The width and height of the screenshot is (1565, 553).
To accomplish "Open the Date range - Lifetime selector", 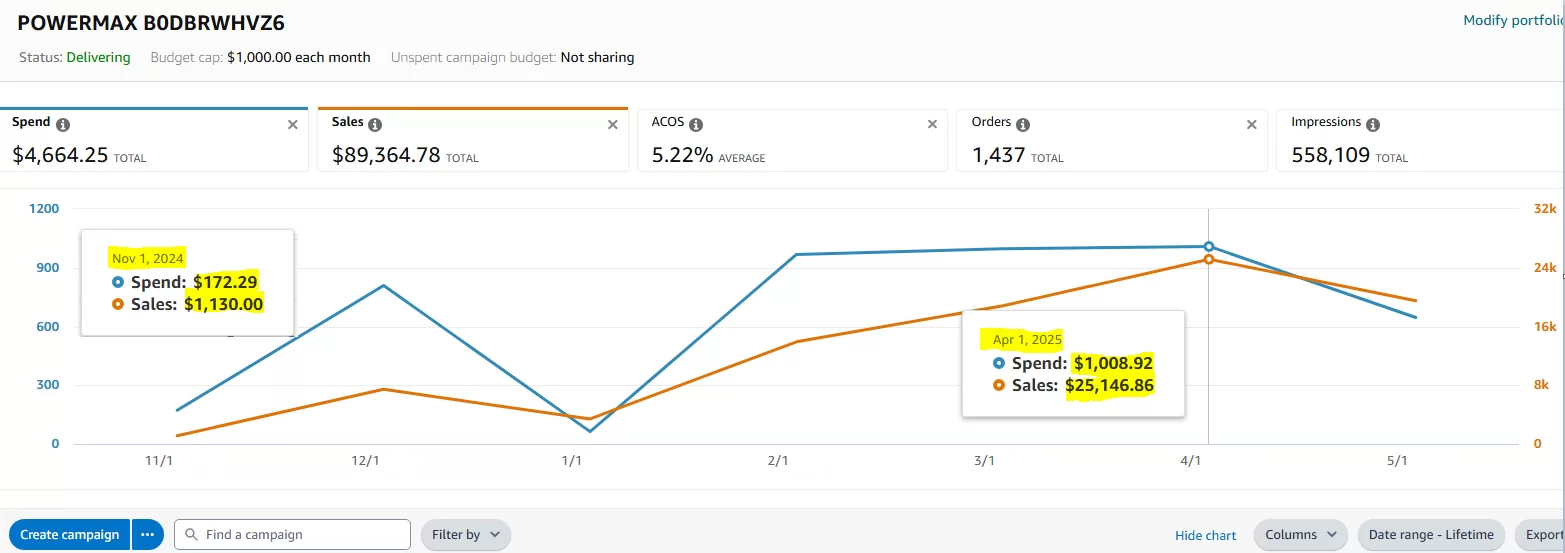I will pos(1431,535).
